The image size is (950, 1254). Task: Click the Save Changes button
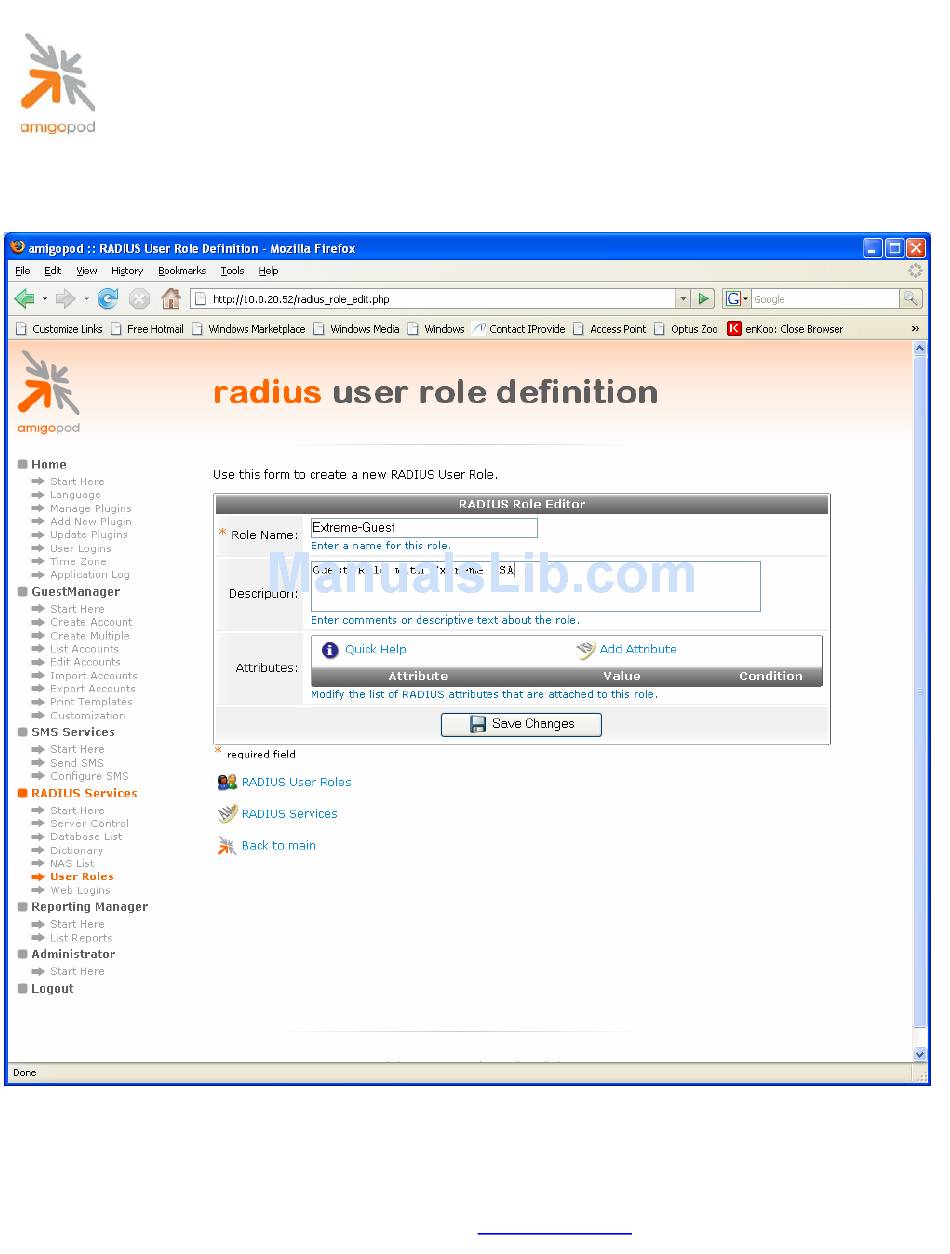[x=521, y=724]
